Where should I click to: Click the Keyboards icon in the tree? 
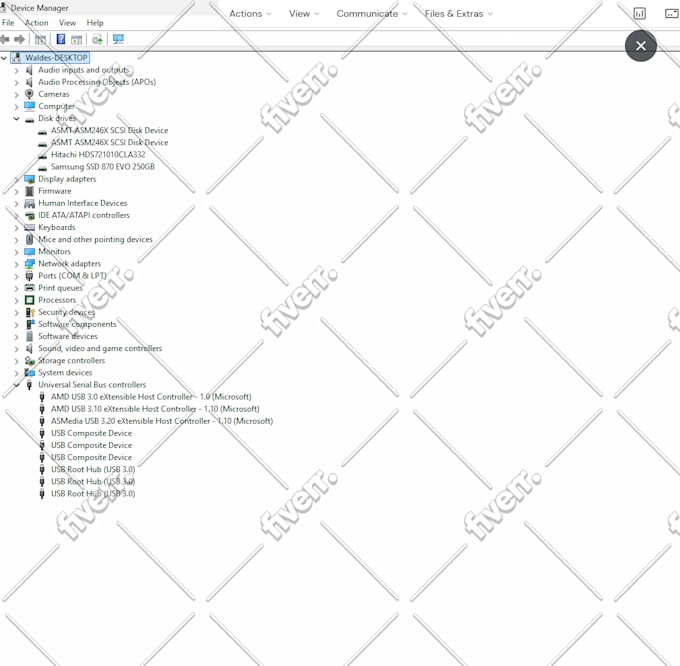click(x=29, y=227)
